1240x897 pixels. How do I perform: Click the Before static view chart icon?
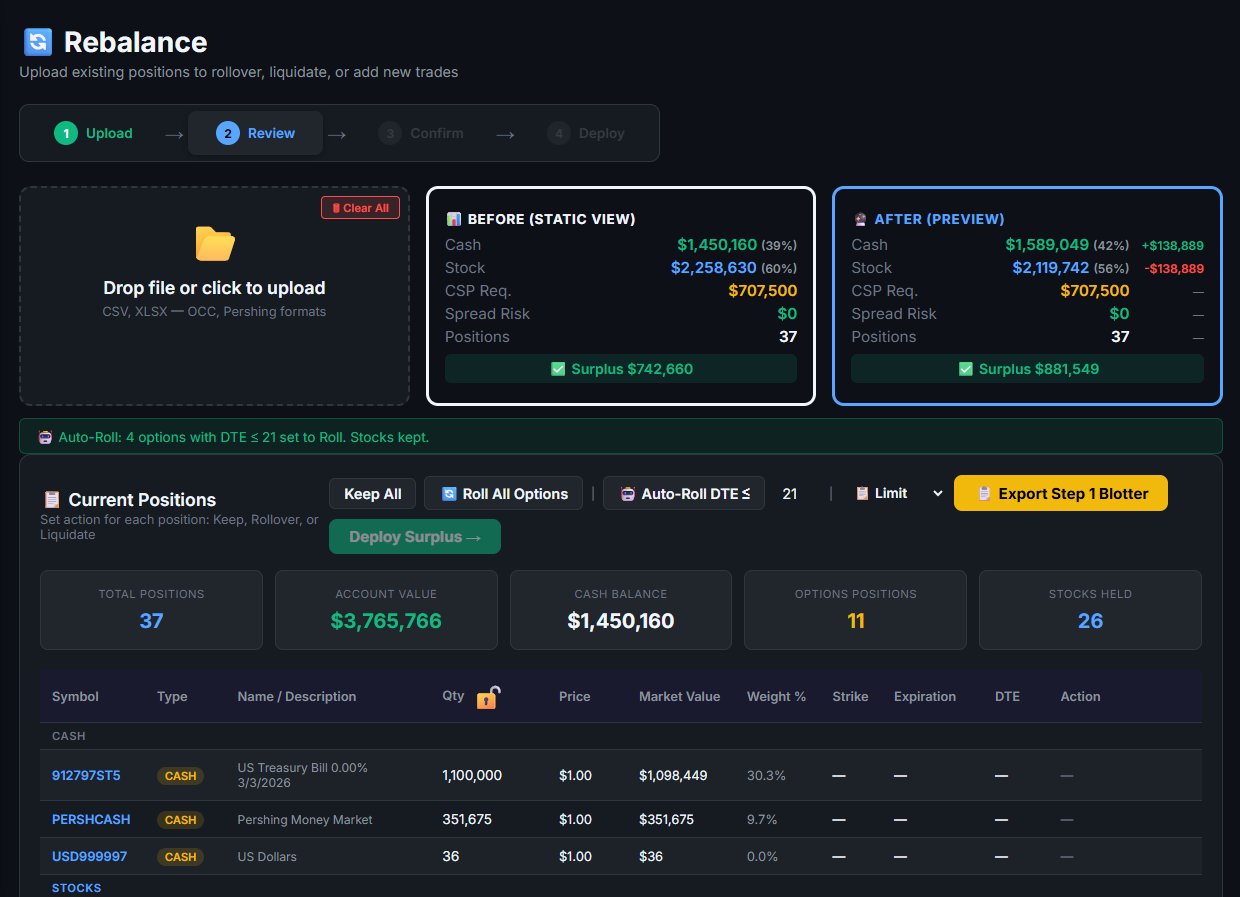pyautogui.click(x=454, y=219)
